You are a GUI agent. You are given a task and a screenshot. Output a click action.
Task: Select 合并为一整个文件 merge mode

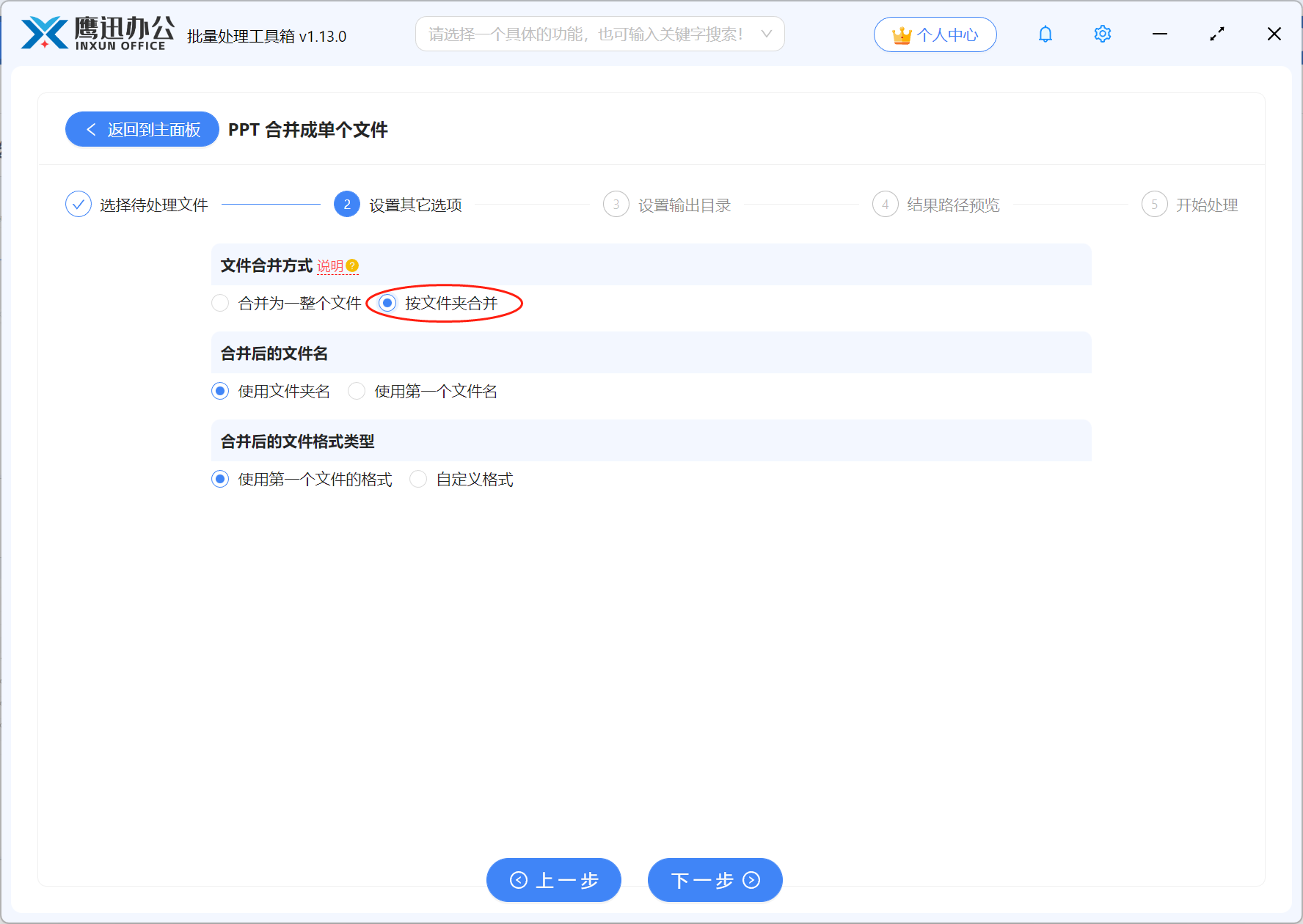pos(220,303)
